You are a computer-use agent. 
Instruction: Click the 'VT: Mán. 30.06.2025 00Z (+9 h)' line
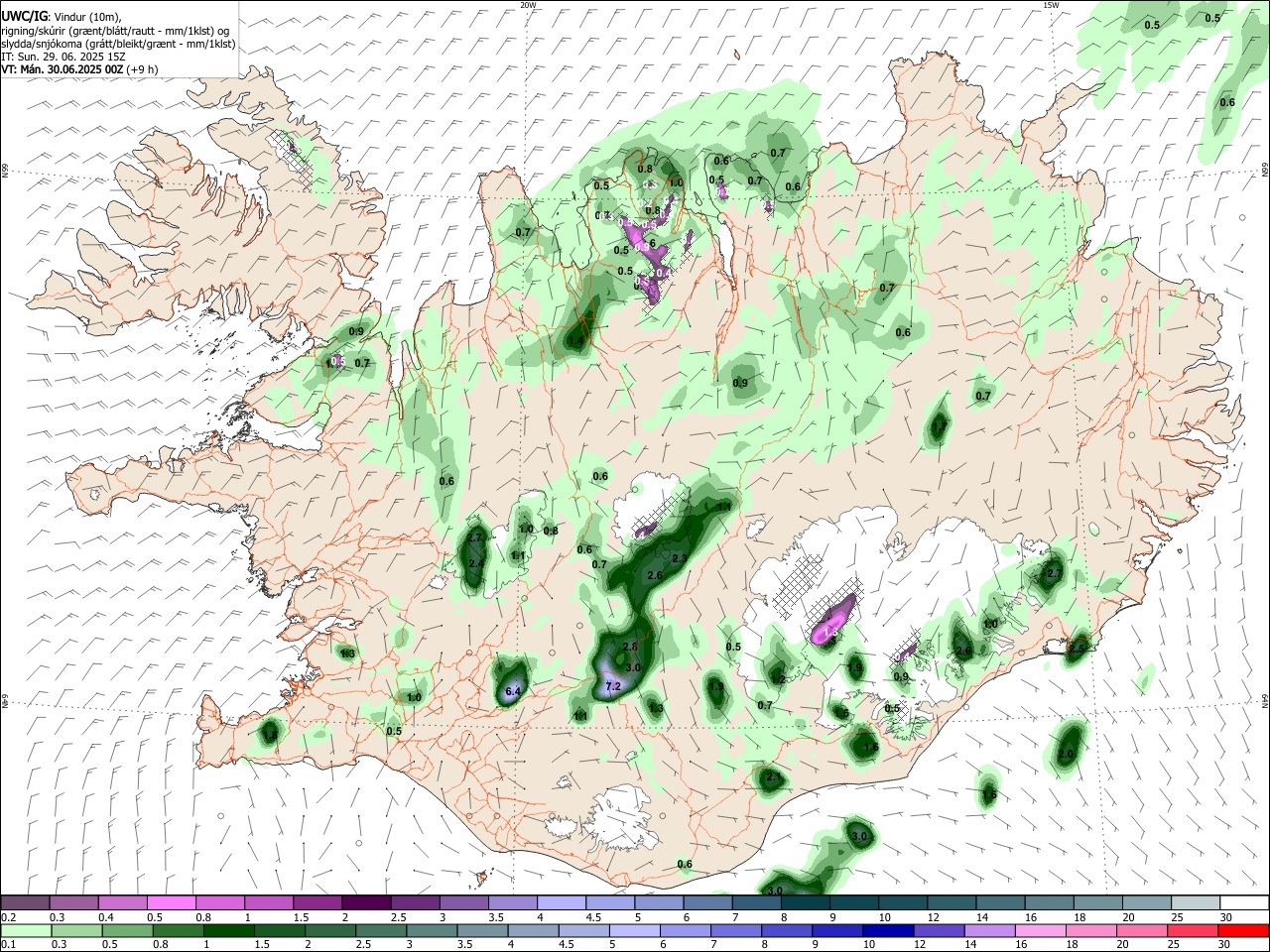coord(80,69)
